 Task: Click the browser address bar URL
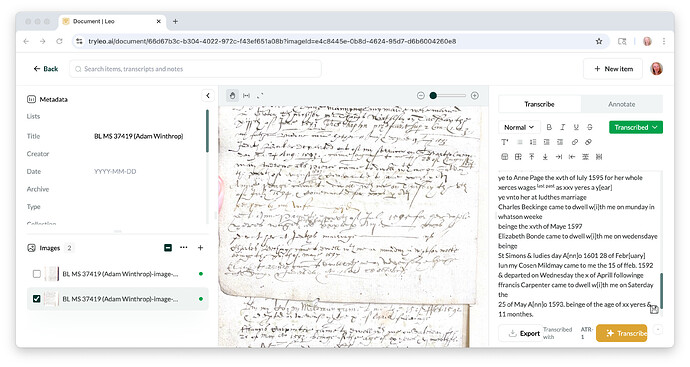click(x=272, y=41)
